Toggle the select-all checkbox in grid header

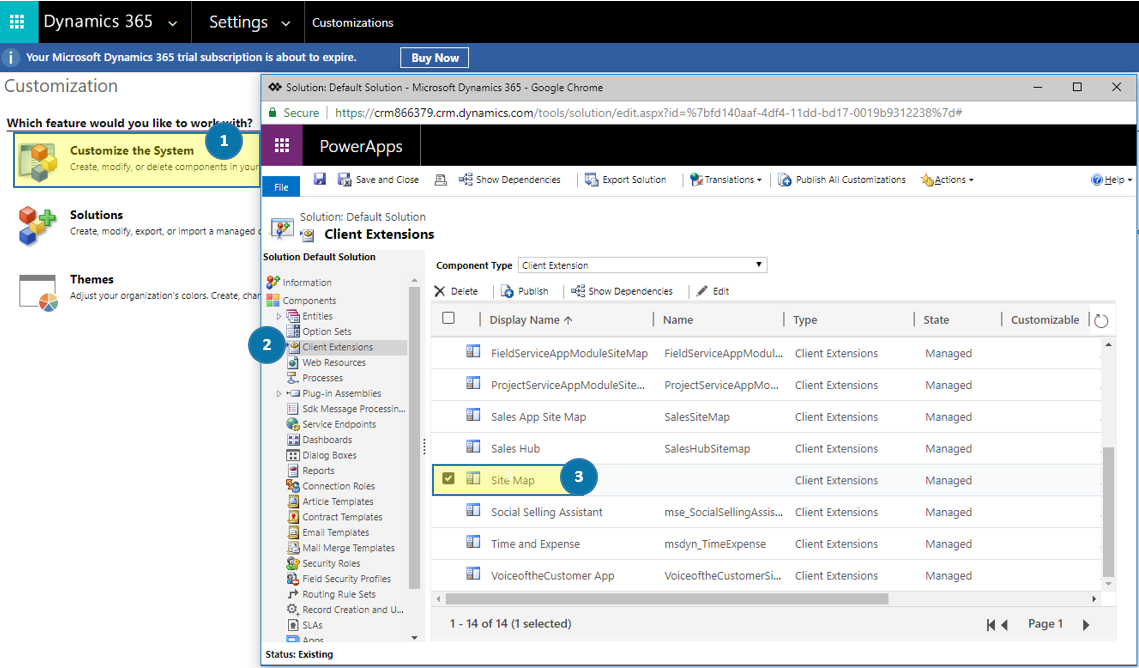(x=449, y=318)
